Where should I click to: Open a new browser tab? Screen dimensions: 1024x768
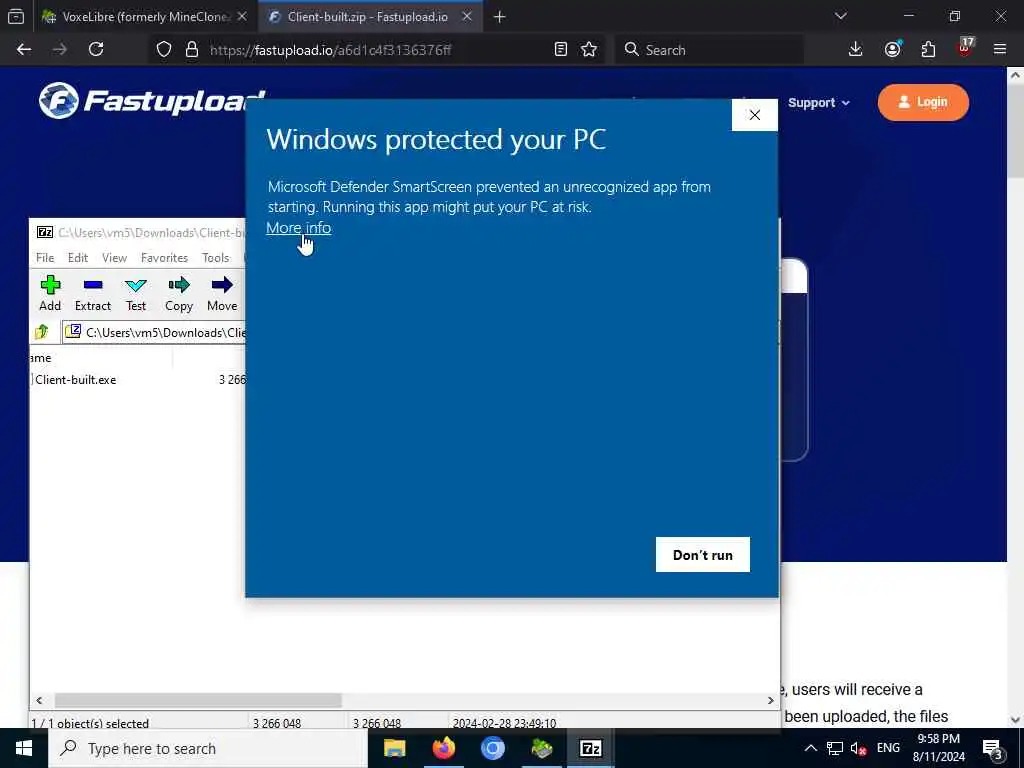click(500, 17)
